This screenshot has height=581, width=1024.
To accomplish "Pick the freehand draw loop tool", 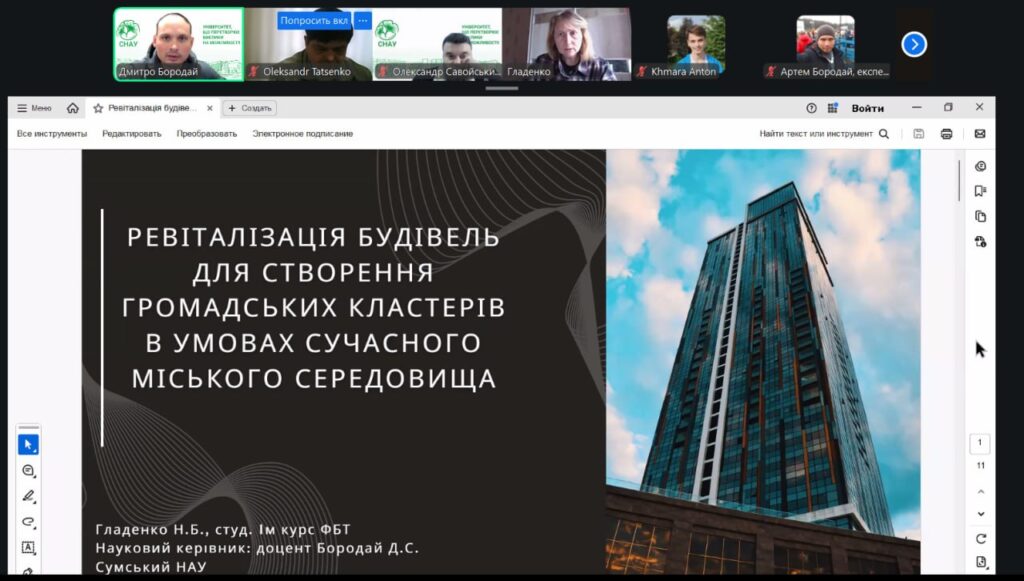I will [28, 522].
